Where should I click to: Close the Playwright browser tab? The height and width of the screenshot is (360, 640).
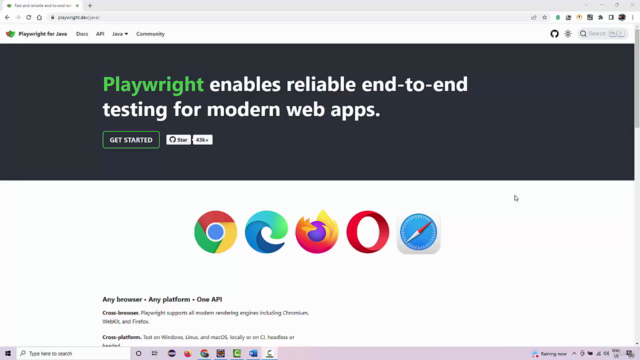point(77,6)
